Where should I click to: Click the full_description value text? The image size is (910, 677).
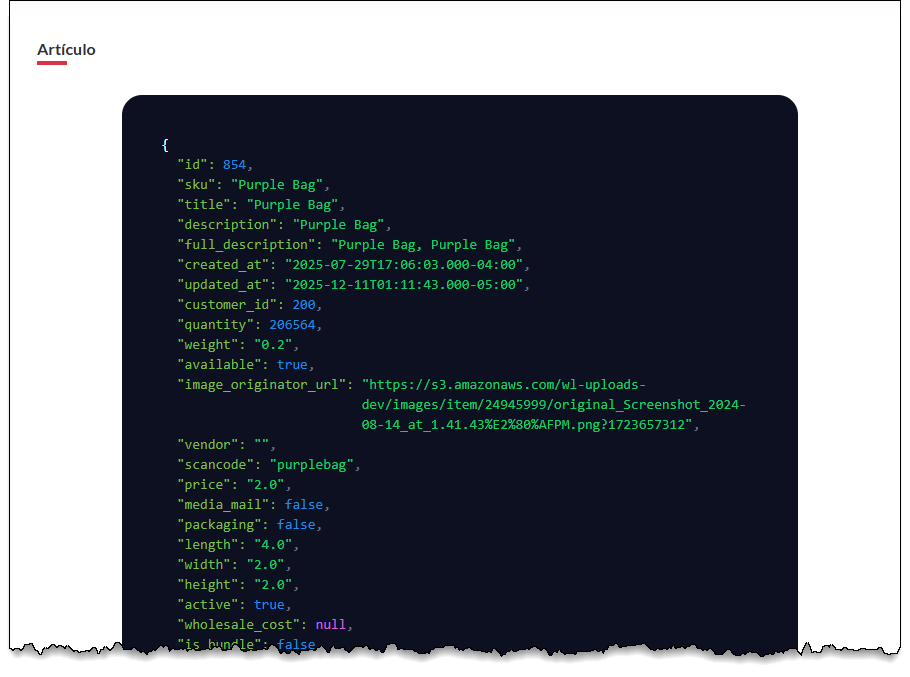click(425, 244)
